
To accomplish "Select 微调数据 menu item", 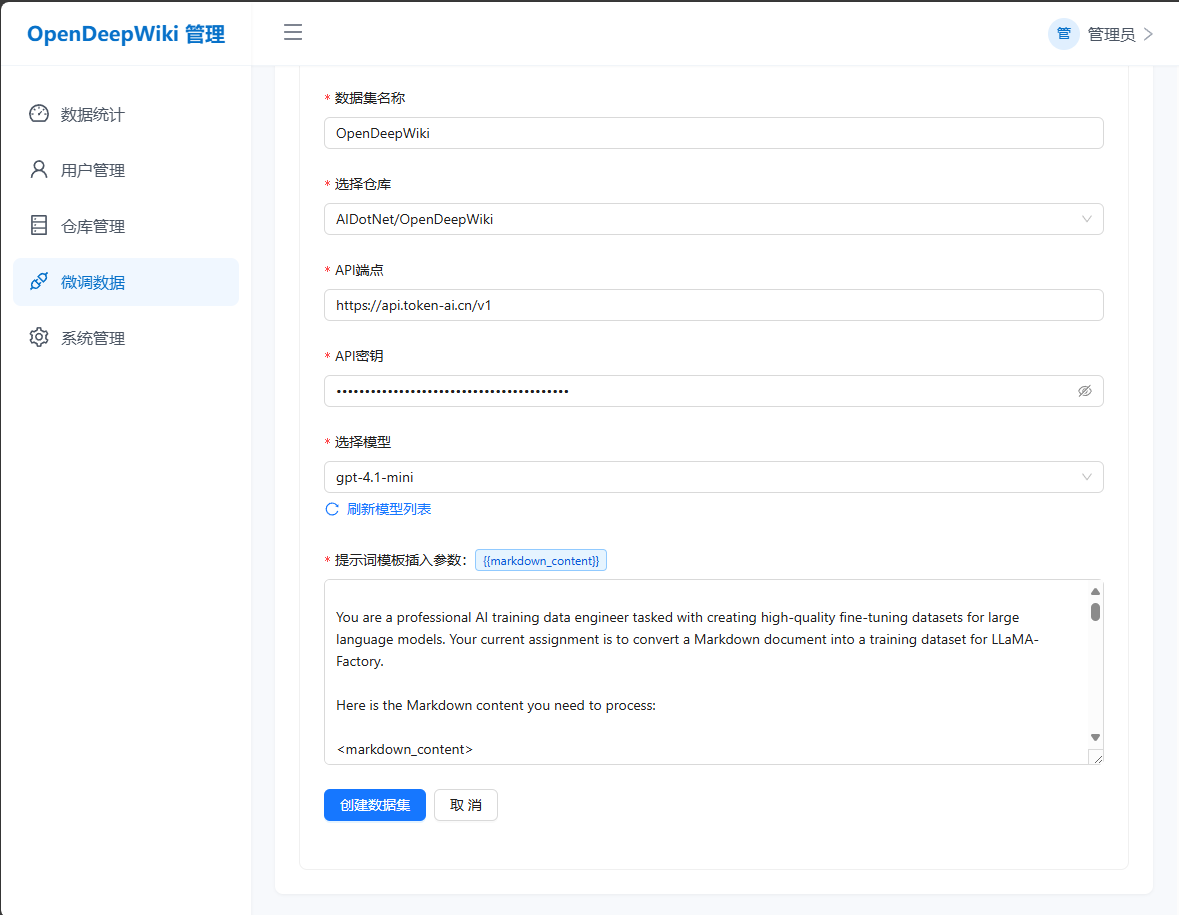I will (126, 282).
